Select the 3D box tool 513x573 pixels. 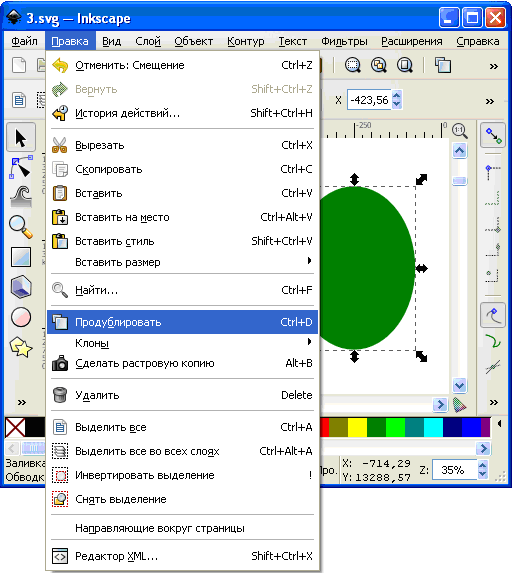[21, 287]
